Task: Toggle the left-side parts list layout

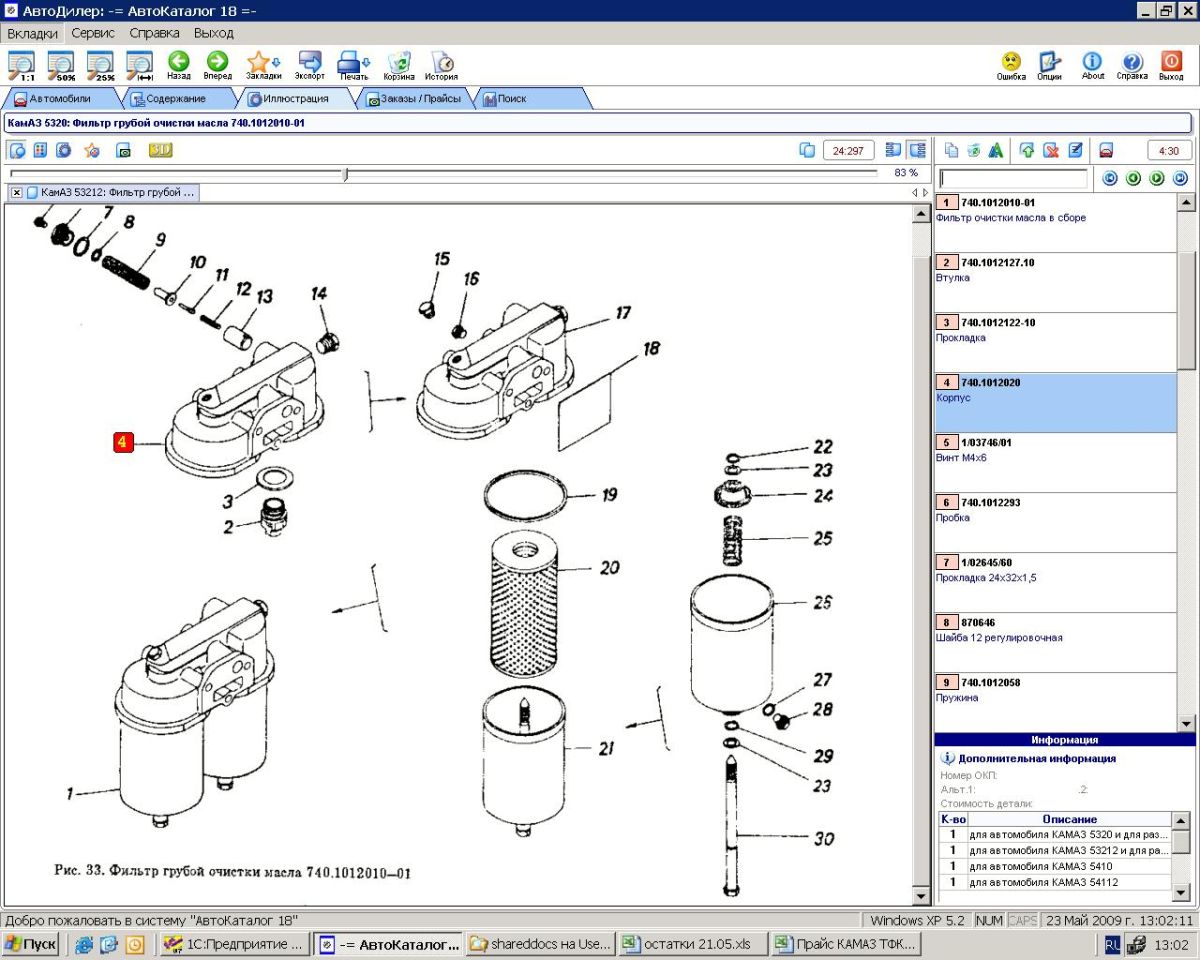Action: [893, 150]
